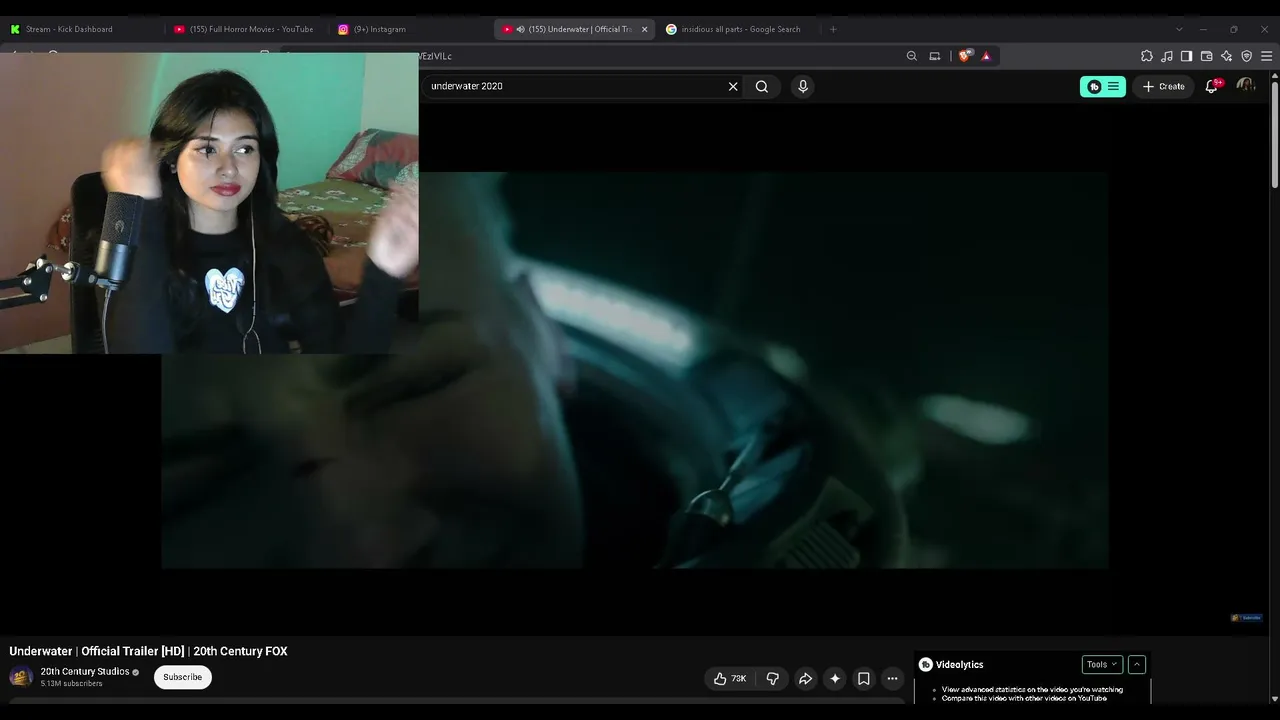
Task: Open the VPN shield icon in toolbar
Action: [1247, 56]
